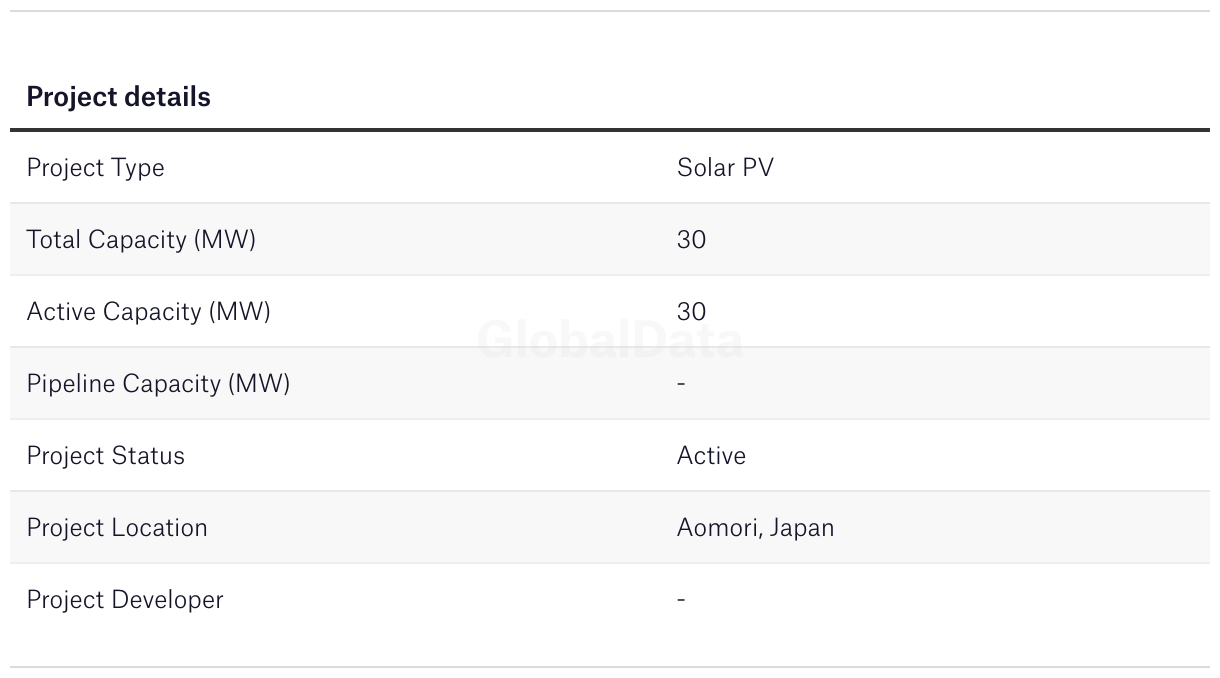Select the Solar PV value
This screenshot has width=1220, height=678.
tap(725, 168)
